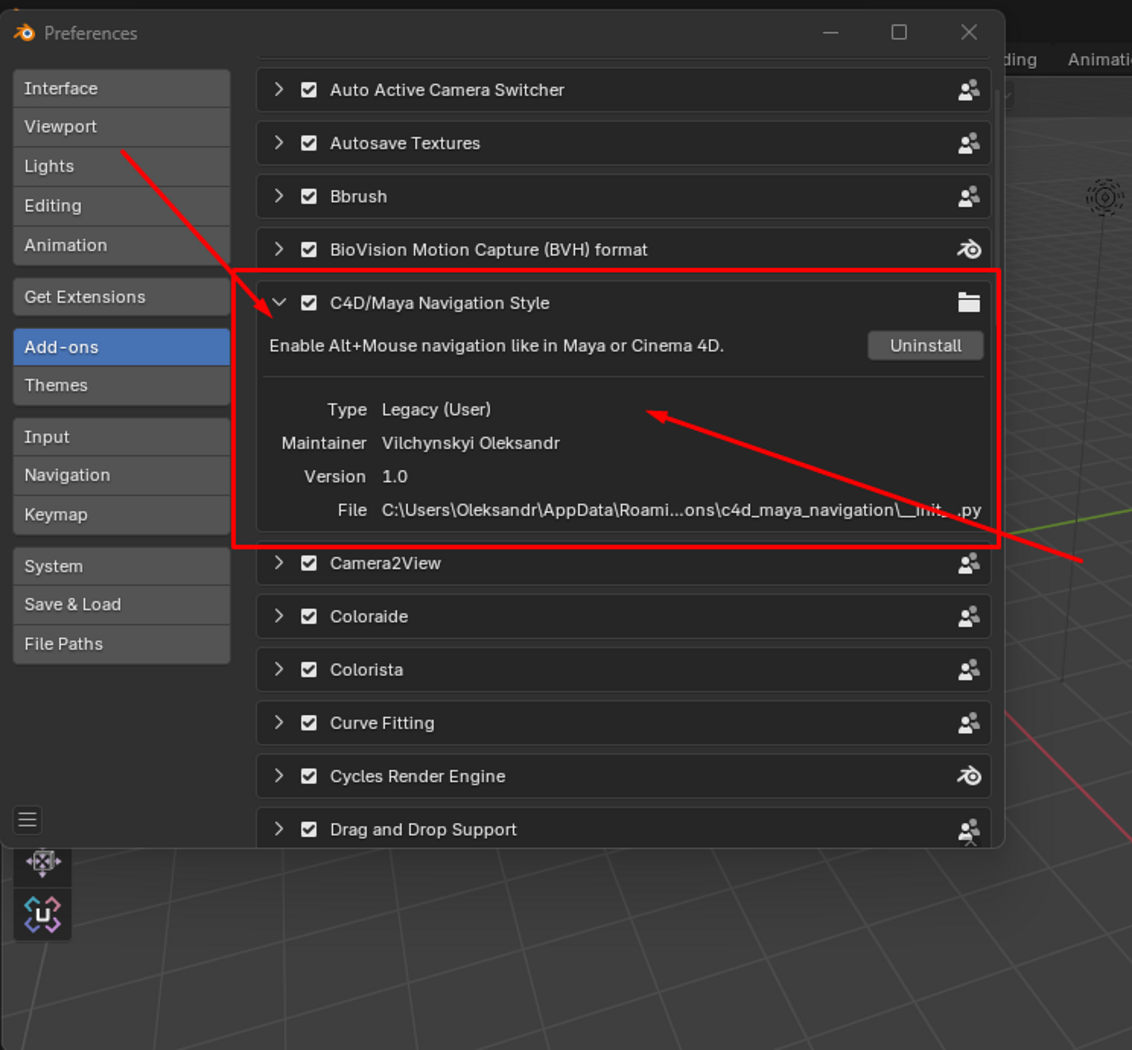Select the point light object in viewport
This screenshot has height=1050, width=1132.
(x=1105, y=197)
